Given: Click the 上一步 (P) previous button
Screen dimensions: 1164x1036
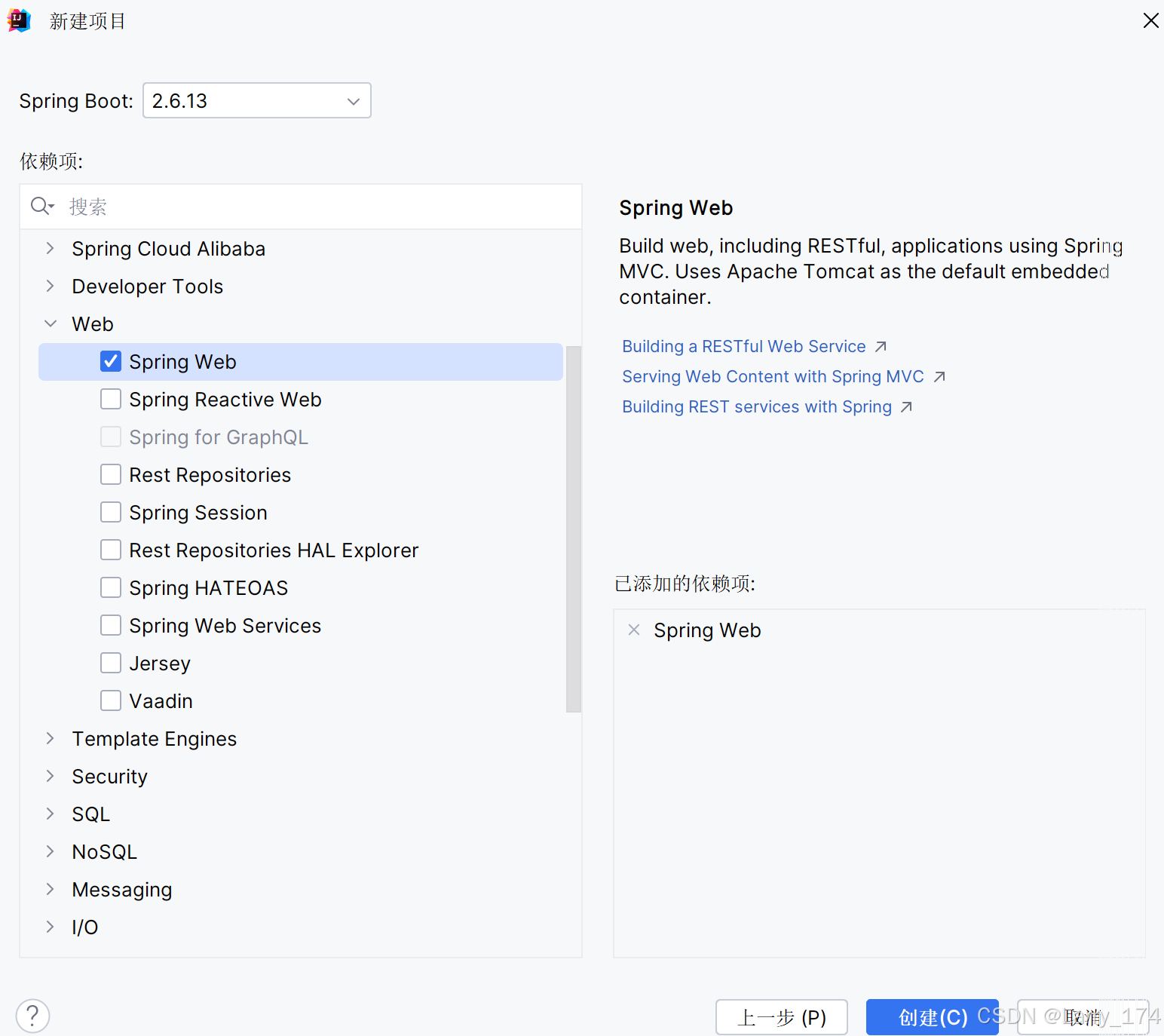Looking at the screenshot, I should (782, 1017).
